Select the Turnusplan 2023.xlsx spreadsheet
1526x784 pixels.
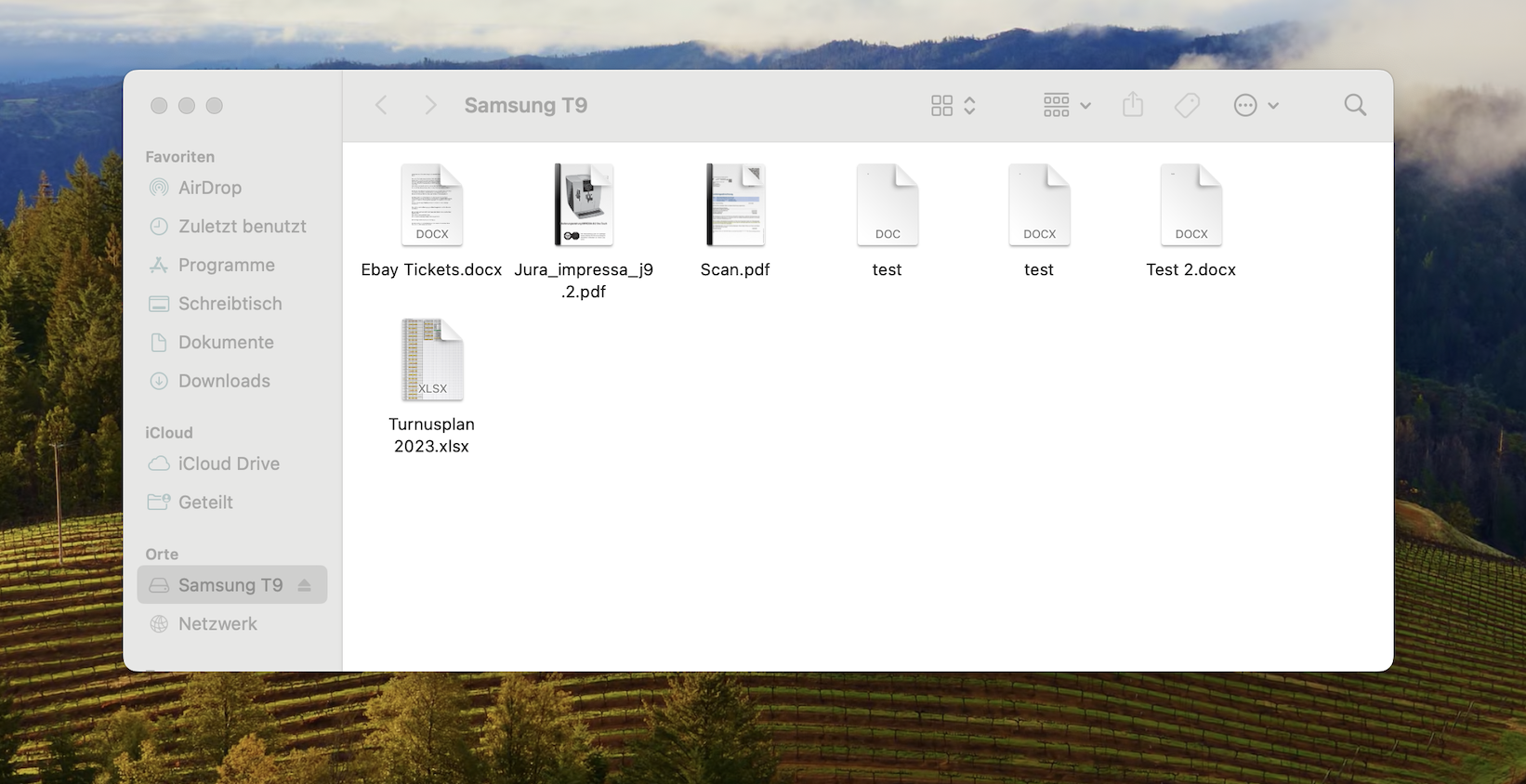pos(431,385)
